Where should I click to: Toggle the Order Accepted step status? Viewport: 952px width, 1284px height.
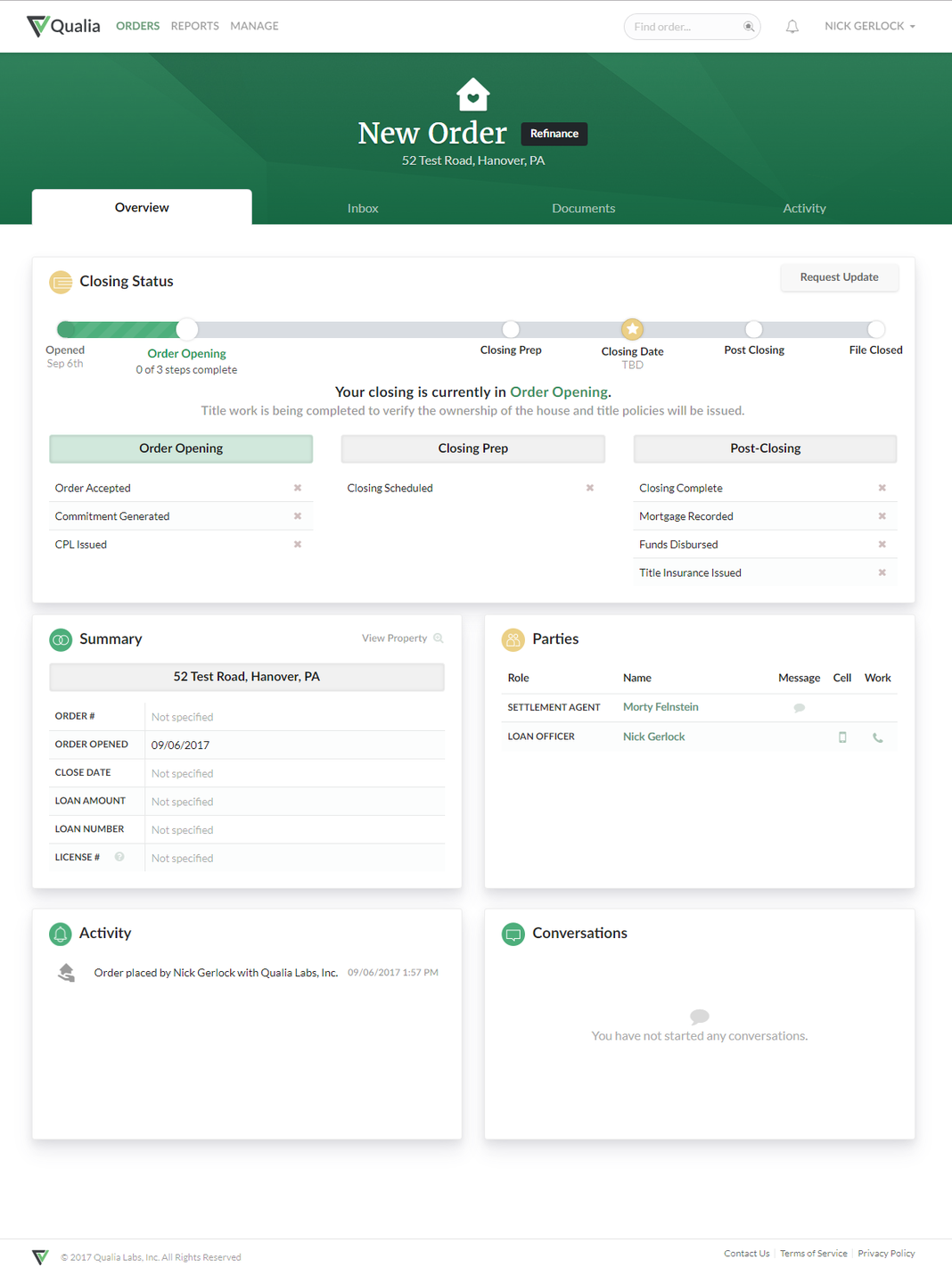click(x=298, y=488)
